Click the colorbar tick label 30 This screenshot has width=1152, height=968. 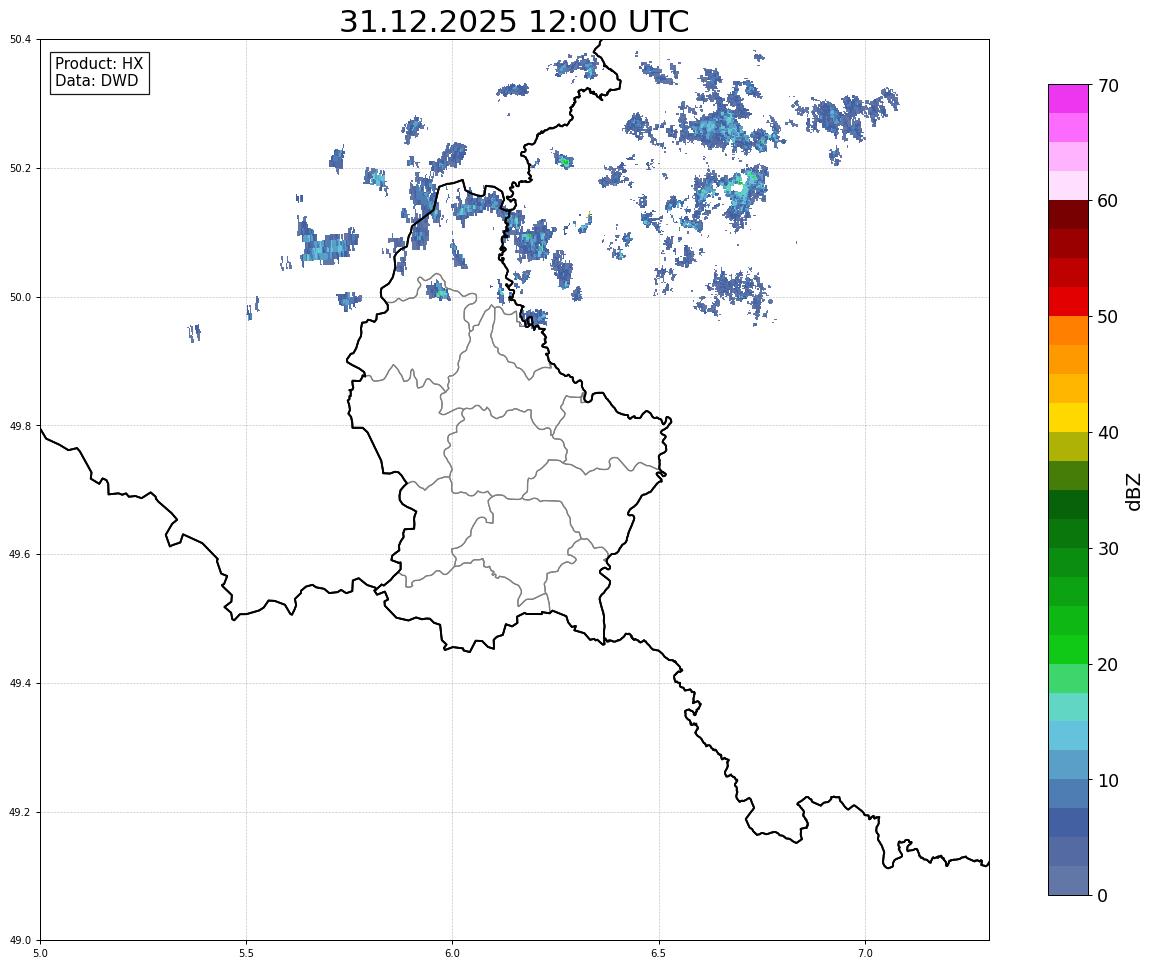pos(1108,549)
